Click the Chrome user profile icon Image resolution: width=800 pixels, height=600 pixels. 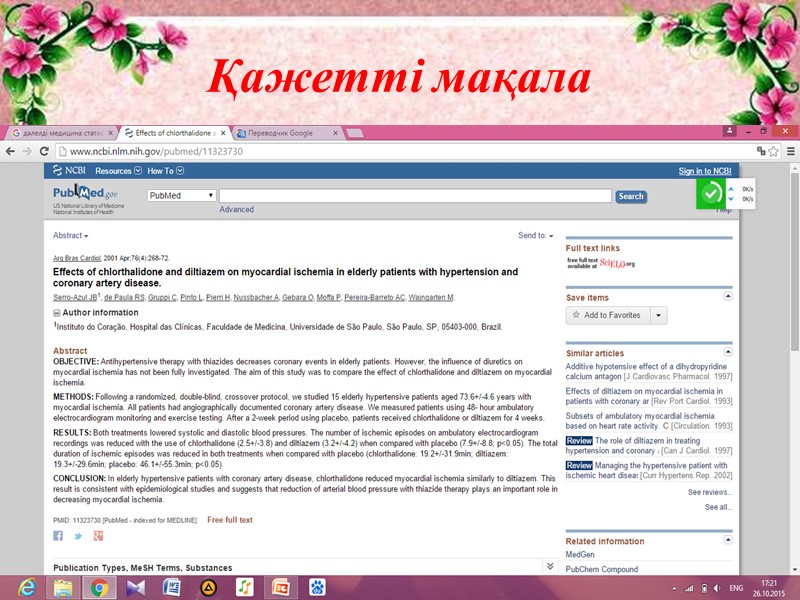coord(730,131)
